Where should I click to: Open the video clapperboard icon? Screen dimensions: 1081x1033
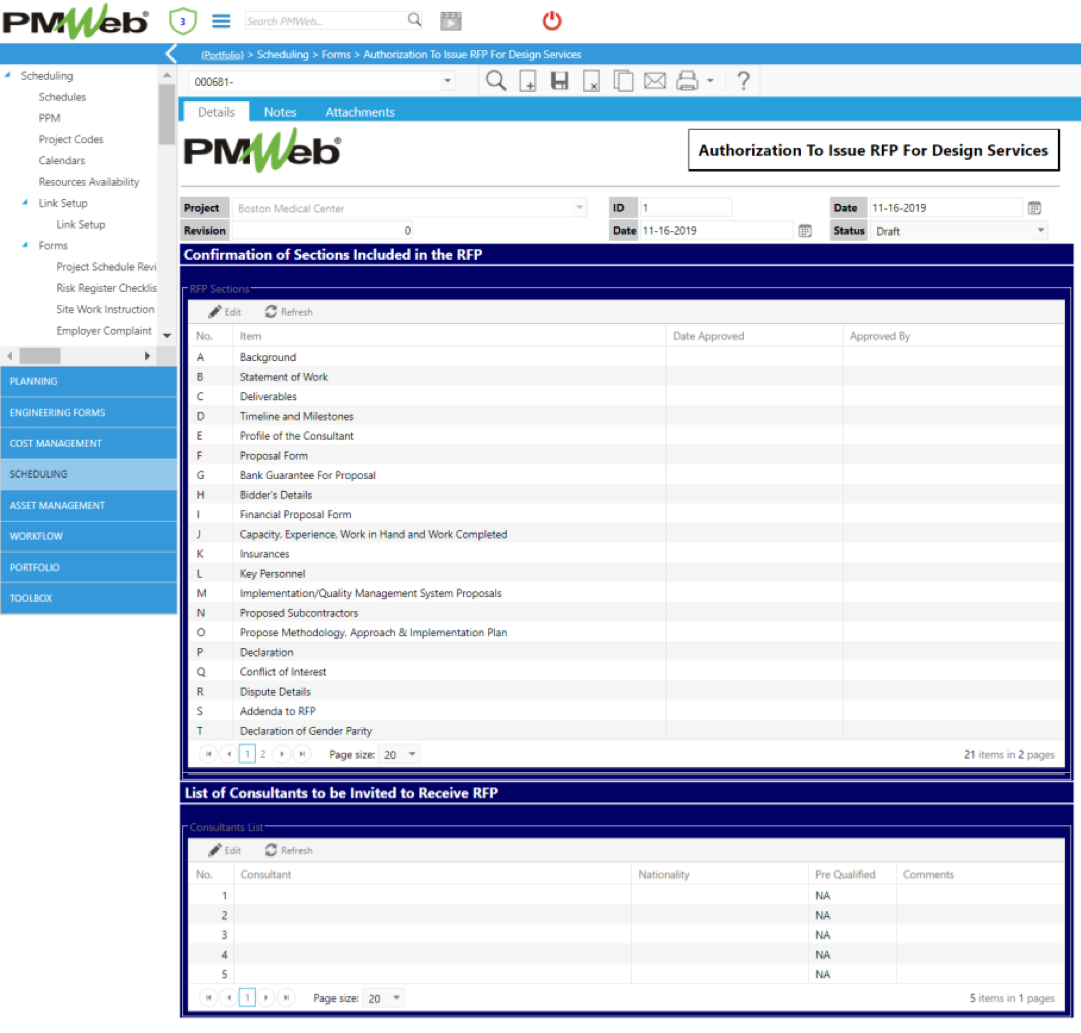coord(451,21)
